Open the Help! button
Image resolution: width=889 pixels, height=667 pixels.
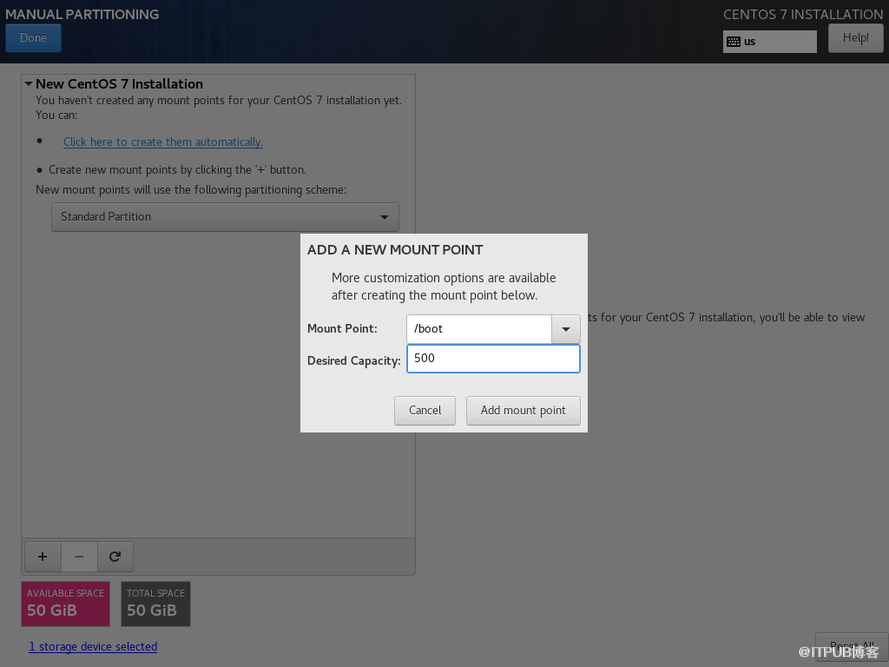[x=855, y=38]
